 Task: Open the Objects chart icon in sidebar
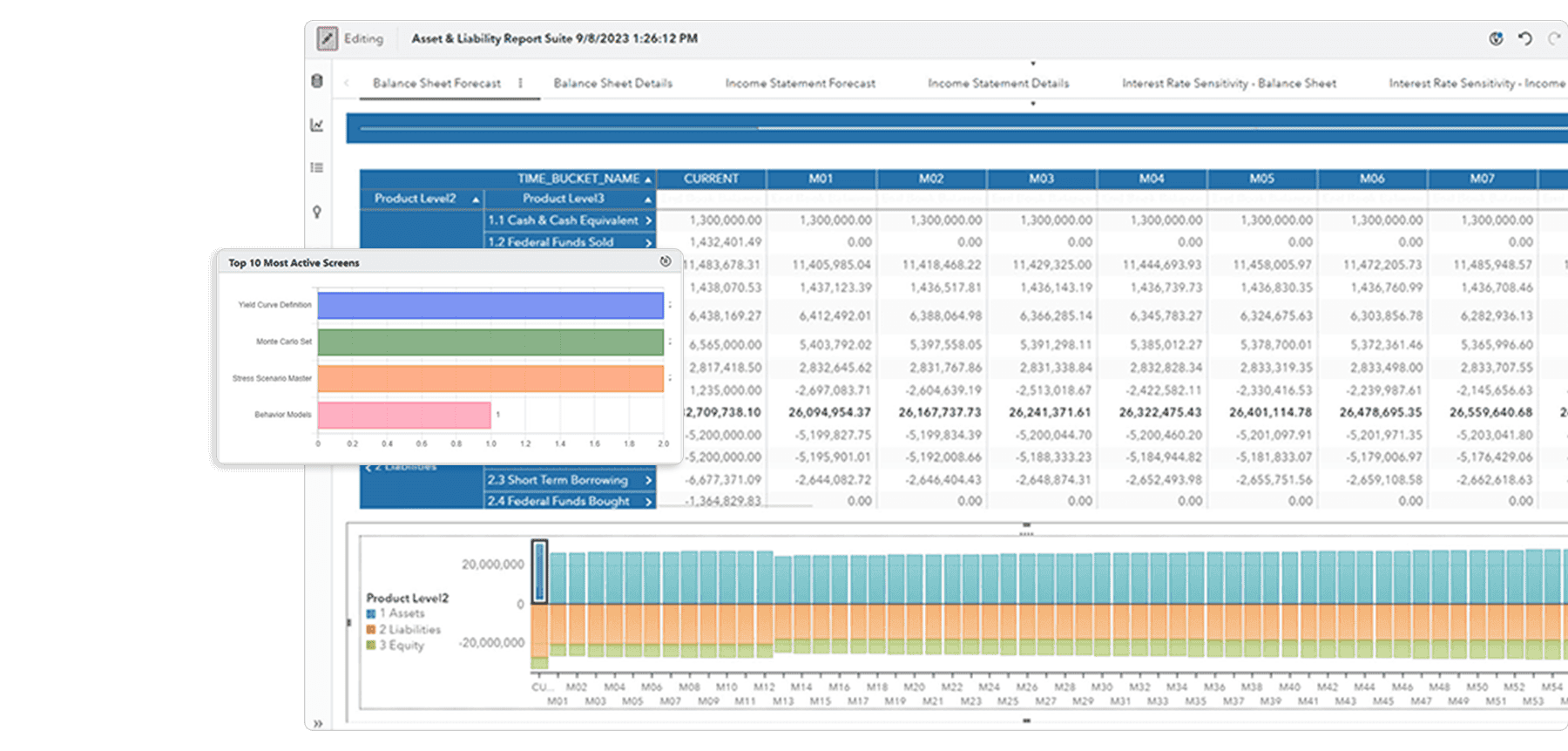point(317,125)
